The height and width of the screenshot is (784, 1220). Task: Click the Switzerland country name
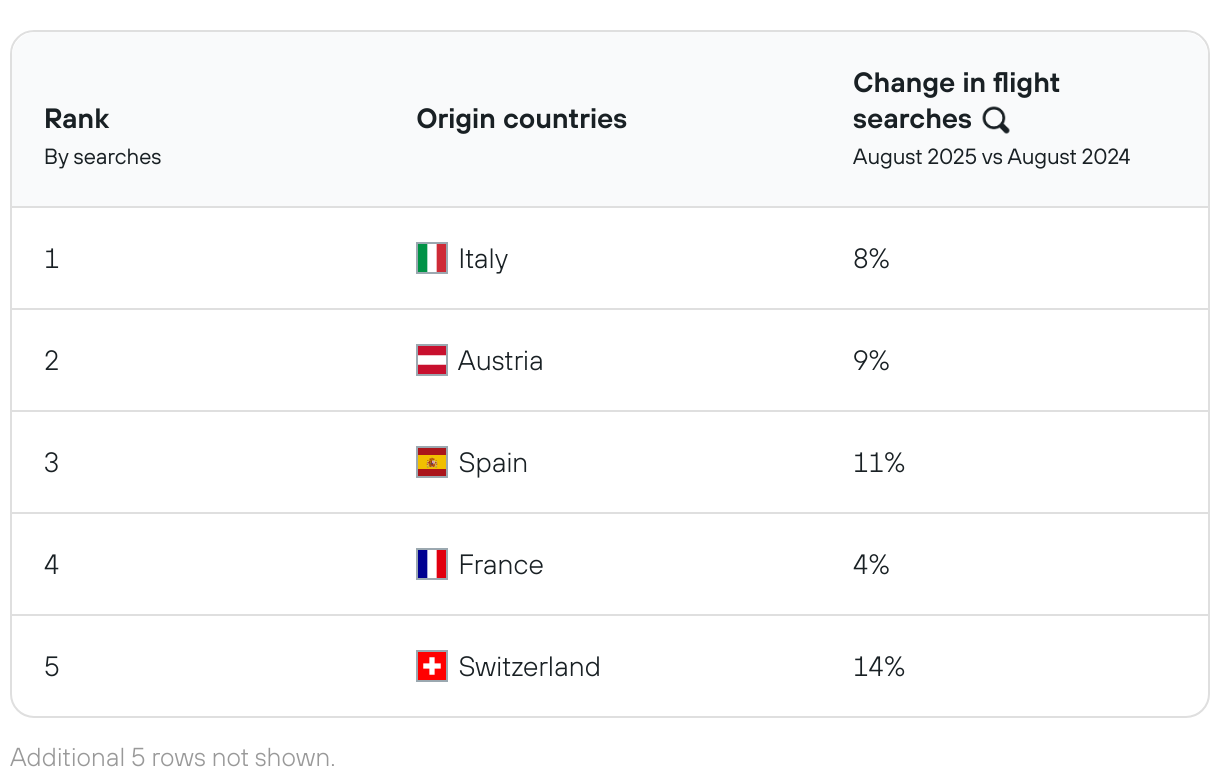[x=529, y=667]
